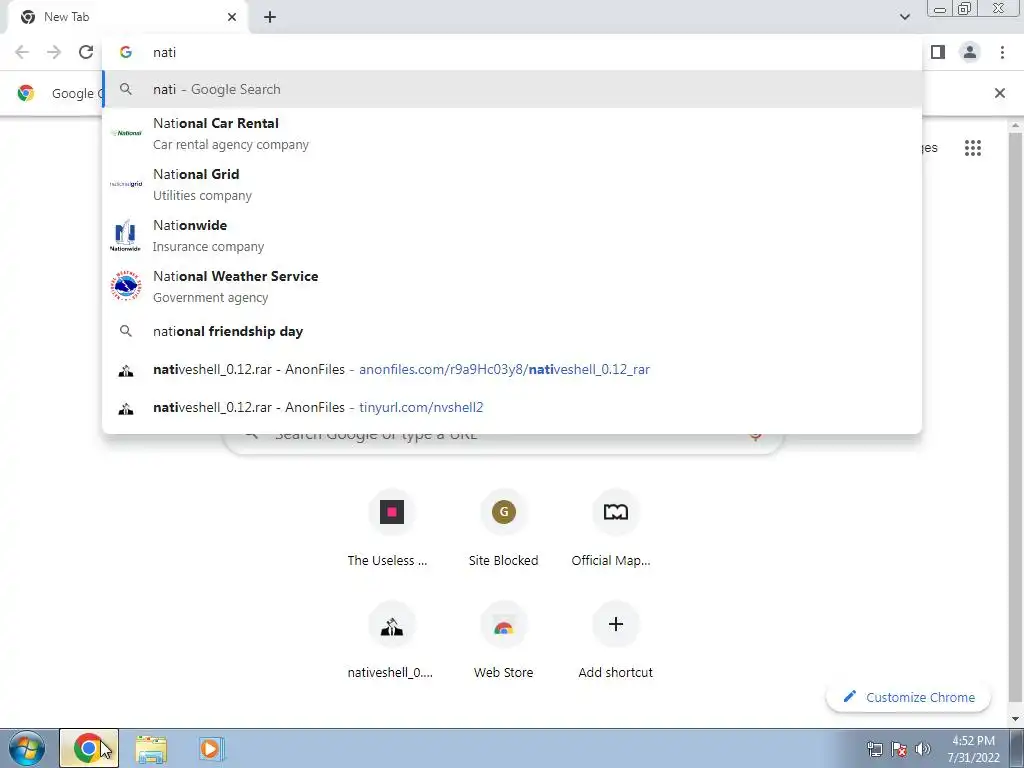Click the network tray icon
Screen dimensions: 1024x768
pyautogui.click(x=874, y=749)
